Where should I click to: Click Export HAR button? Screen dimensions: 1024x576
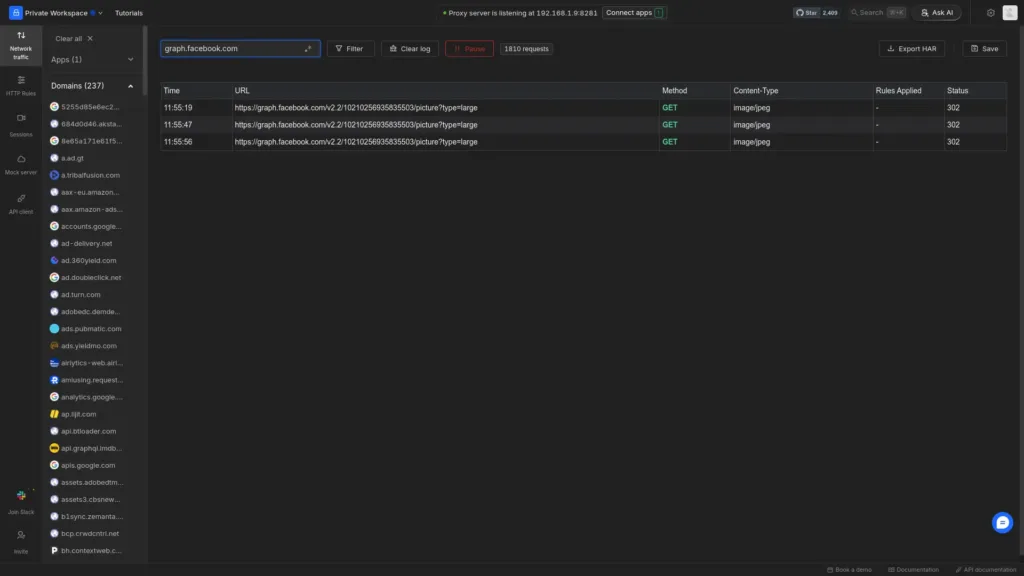coord(912,48)
